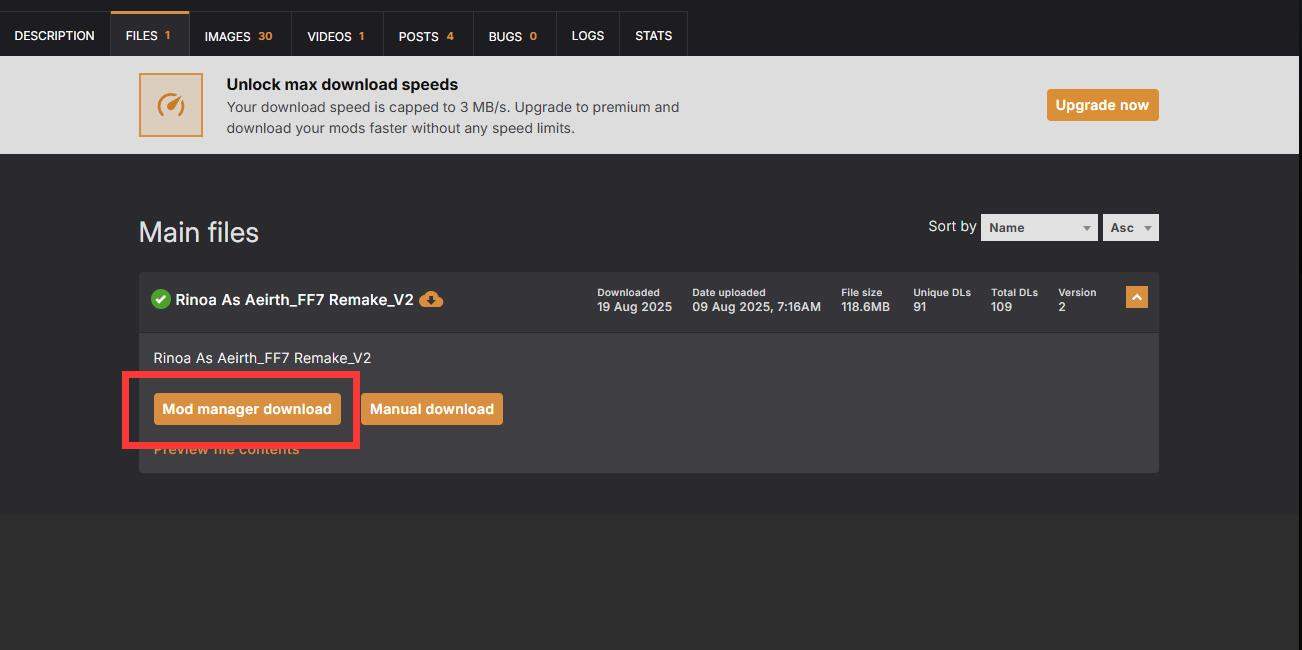Show the Stats tab
Viewport: 1302px width, 650px height.
(x=653, y=36)
